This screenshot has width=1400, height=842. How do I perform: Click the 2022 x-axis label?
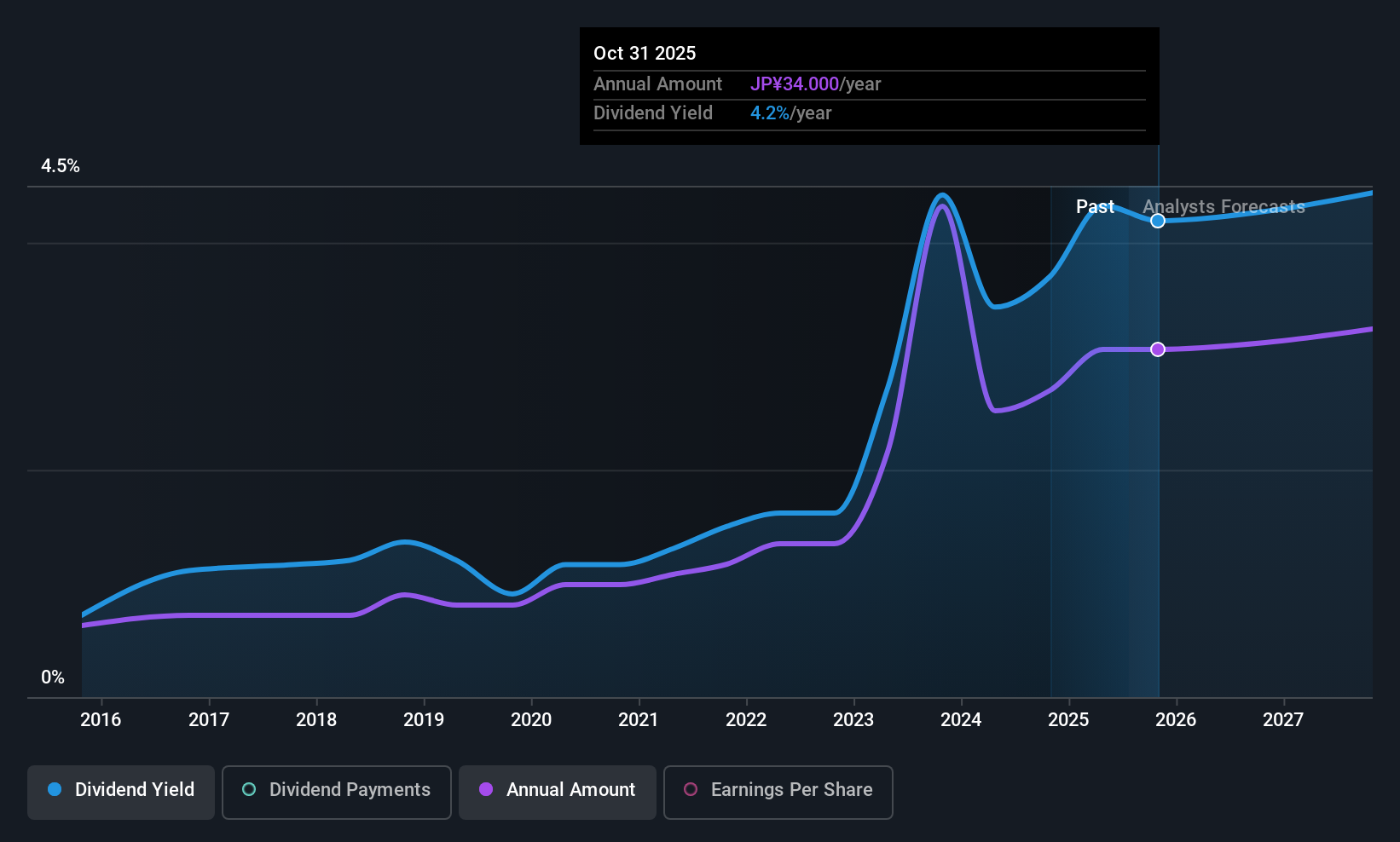(x=746, y=720)
